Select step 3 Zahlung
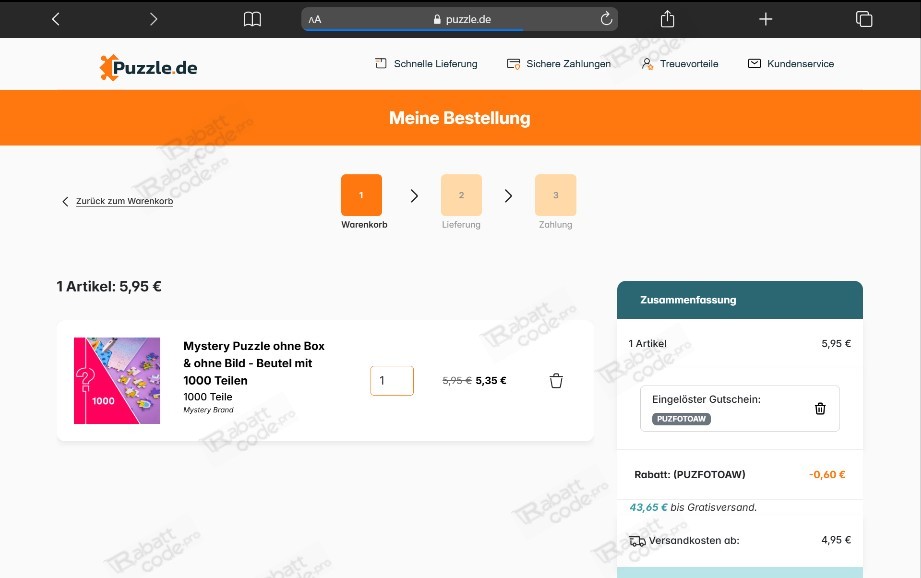 pyautogui.click(x=555, y=195)
